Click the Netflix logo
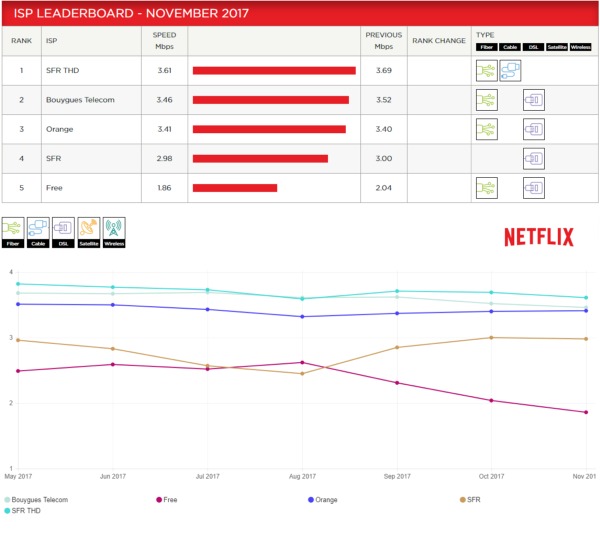Viewport: 600px width, 534px height. pos(539,237)
